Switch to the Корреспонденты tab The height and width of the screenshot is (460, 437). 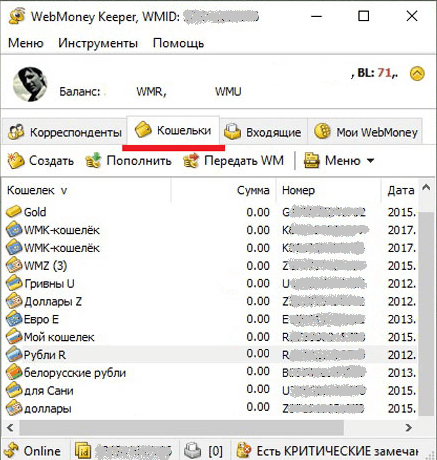pyautogui.click(x=65, y=132)
